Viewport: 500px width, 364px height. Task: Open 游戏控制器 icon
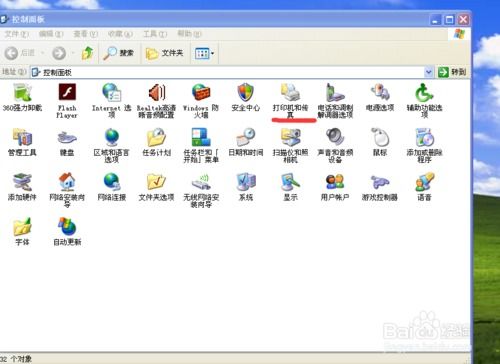380,182
